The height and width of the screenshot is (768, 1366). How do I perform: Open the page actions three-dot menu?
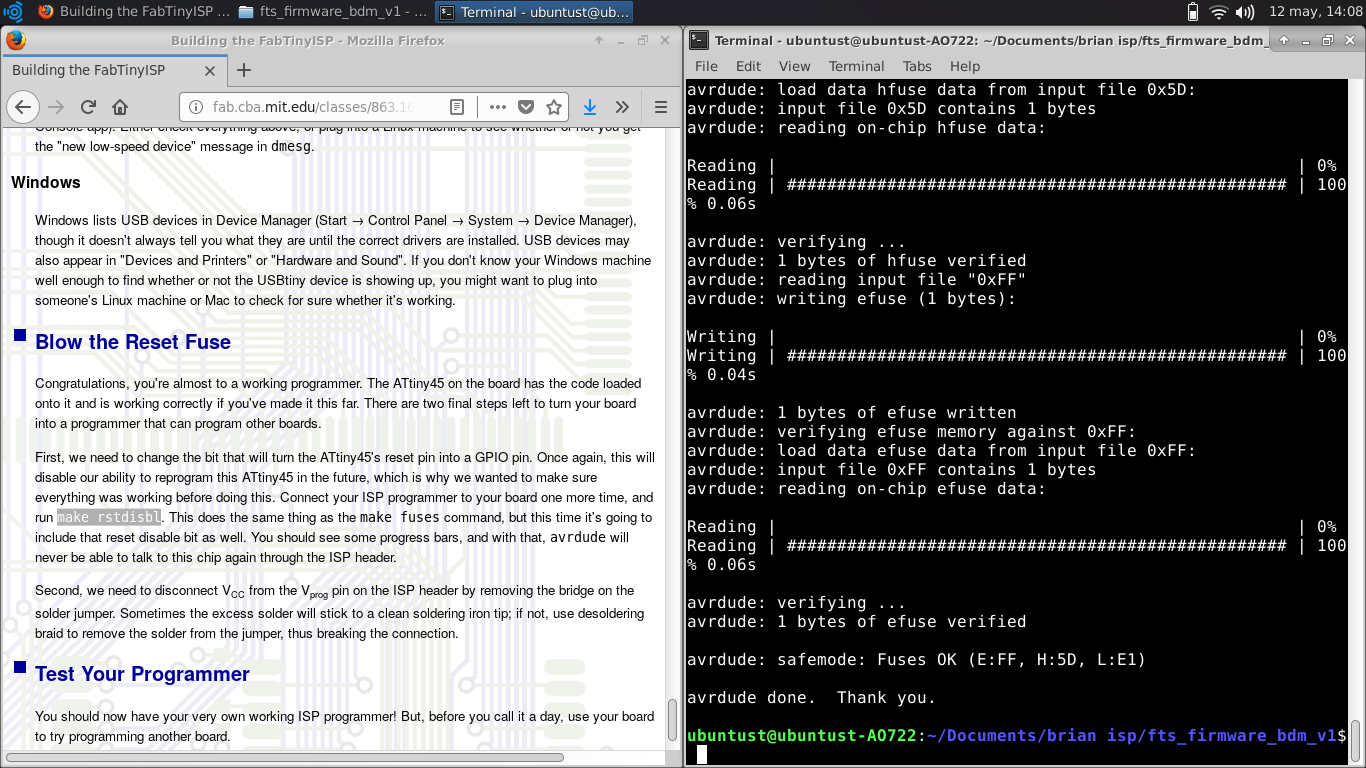tap(497, 107)
